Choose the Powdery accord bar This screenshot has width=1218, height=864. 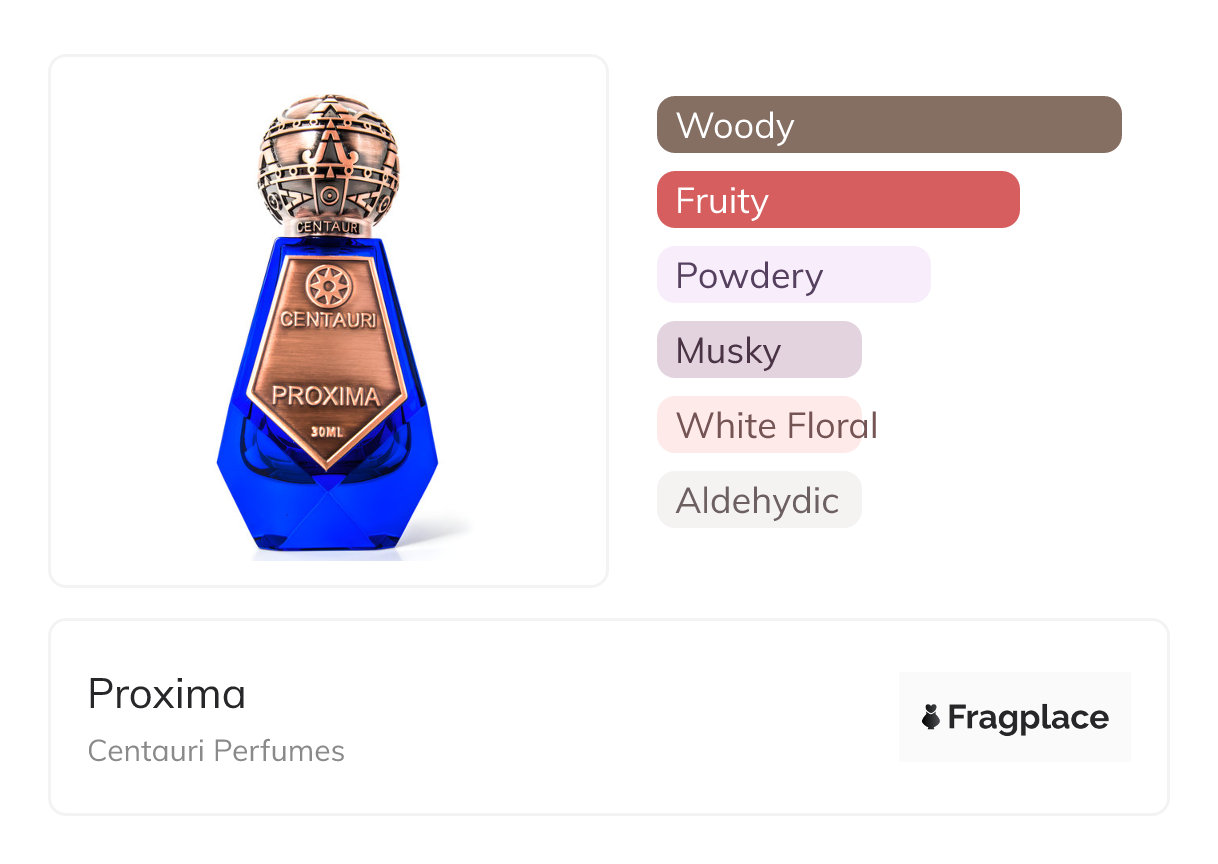click(x=793, y=275)
